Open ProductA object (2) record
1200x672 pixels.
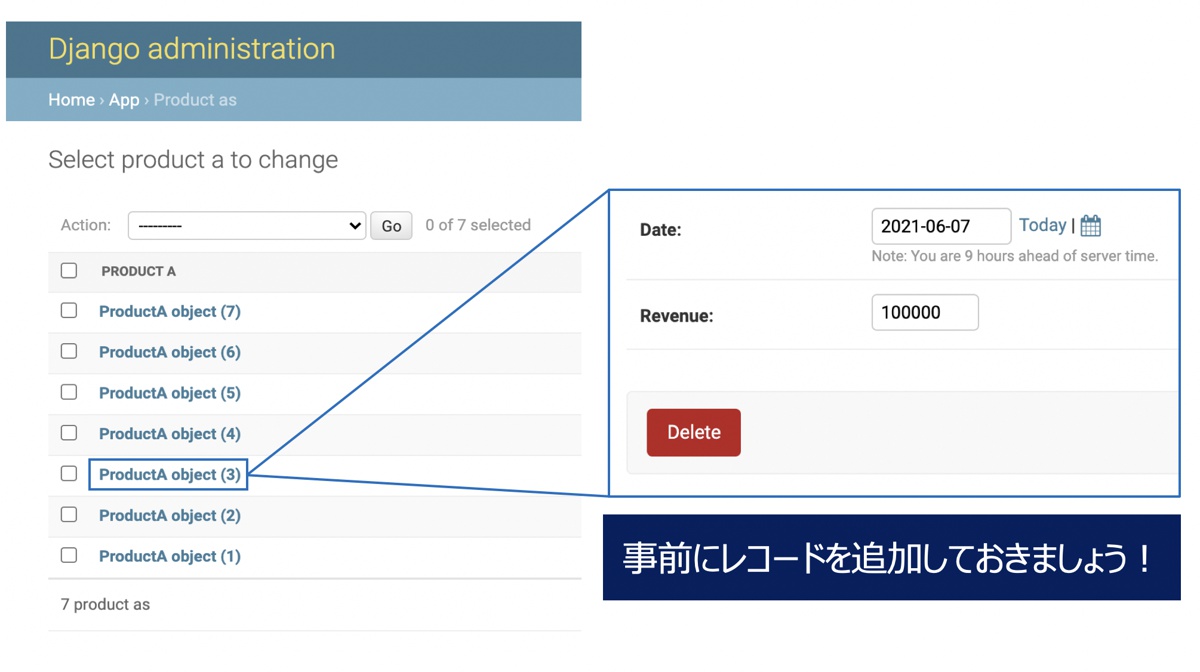pos(169,516)
